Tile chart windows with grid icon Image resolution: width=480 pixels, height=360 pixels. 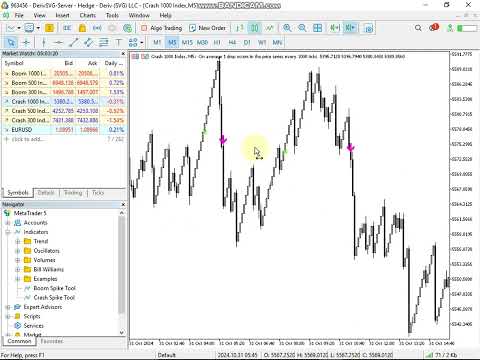[317, 28]
